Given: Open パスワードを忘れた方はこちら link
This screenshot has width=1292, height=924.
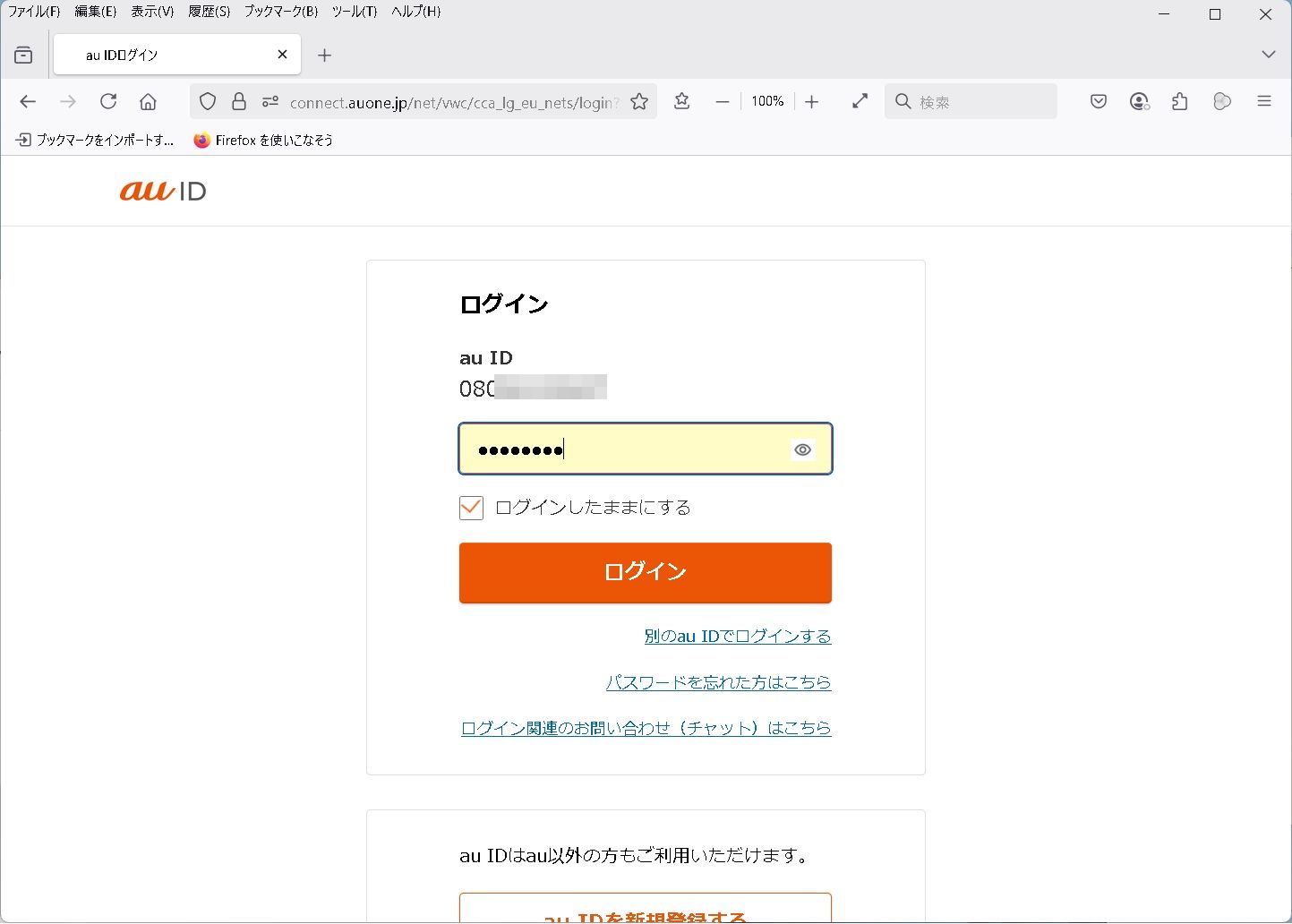Looking at the screenshot, I should tap(719, 682).
